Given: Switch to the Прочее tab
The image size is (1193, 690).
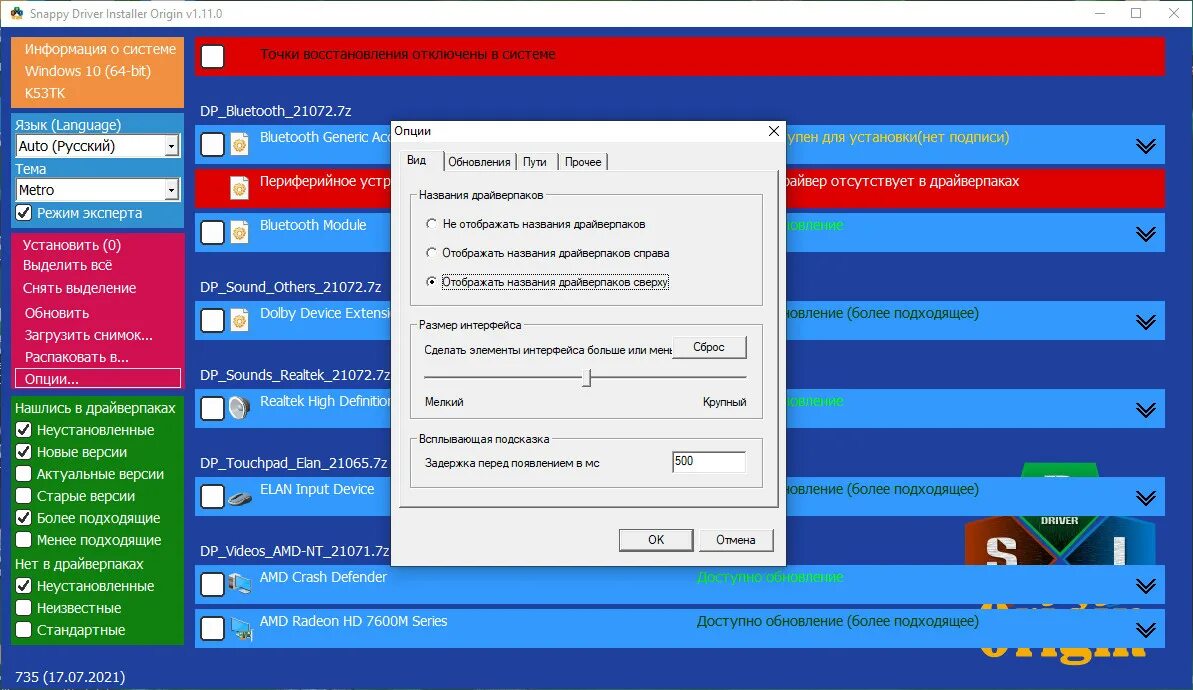Looking at the screenshot, I should (x=583, y=161).
